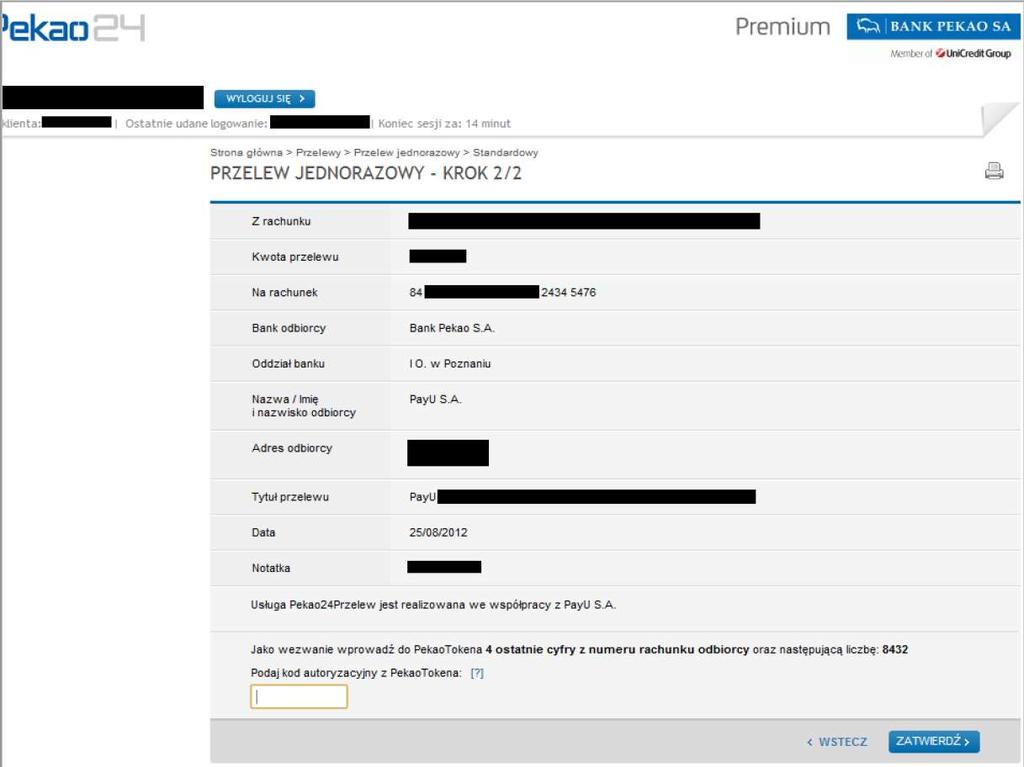Go back using Wstecz link
Screen dimensions: 1024x767
tap(837, 742)
